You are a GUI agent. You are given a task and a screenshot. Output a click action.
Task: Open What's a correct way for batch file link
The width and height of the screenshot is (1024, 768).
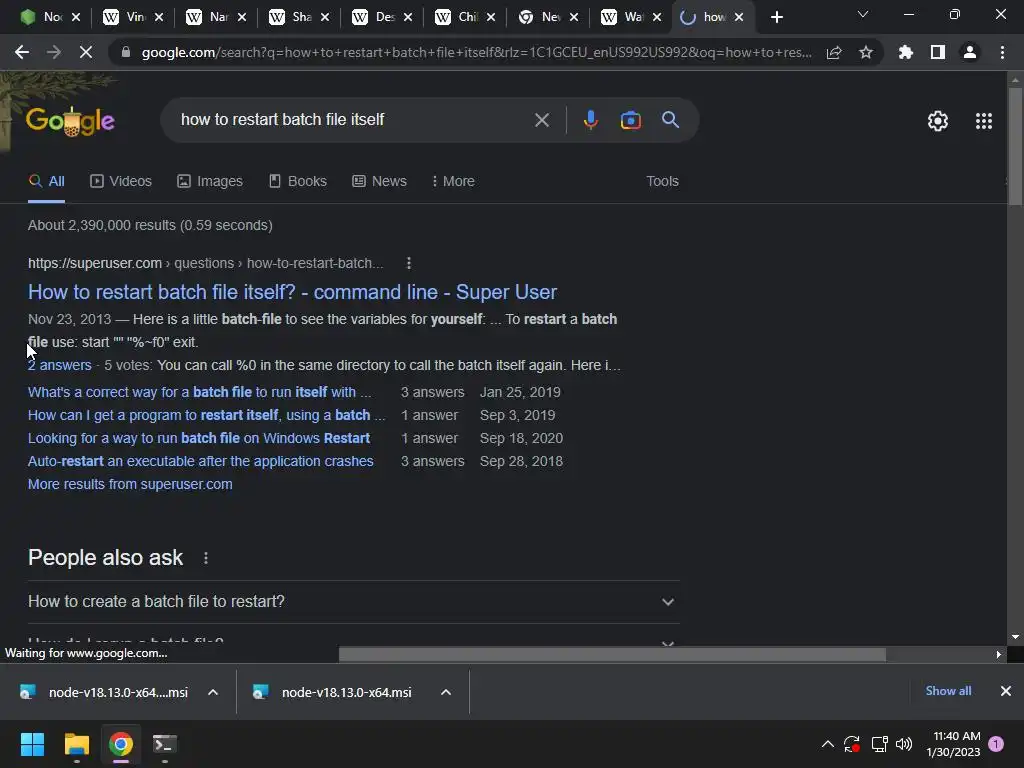pos(199,392)
